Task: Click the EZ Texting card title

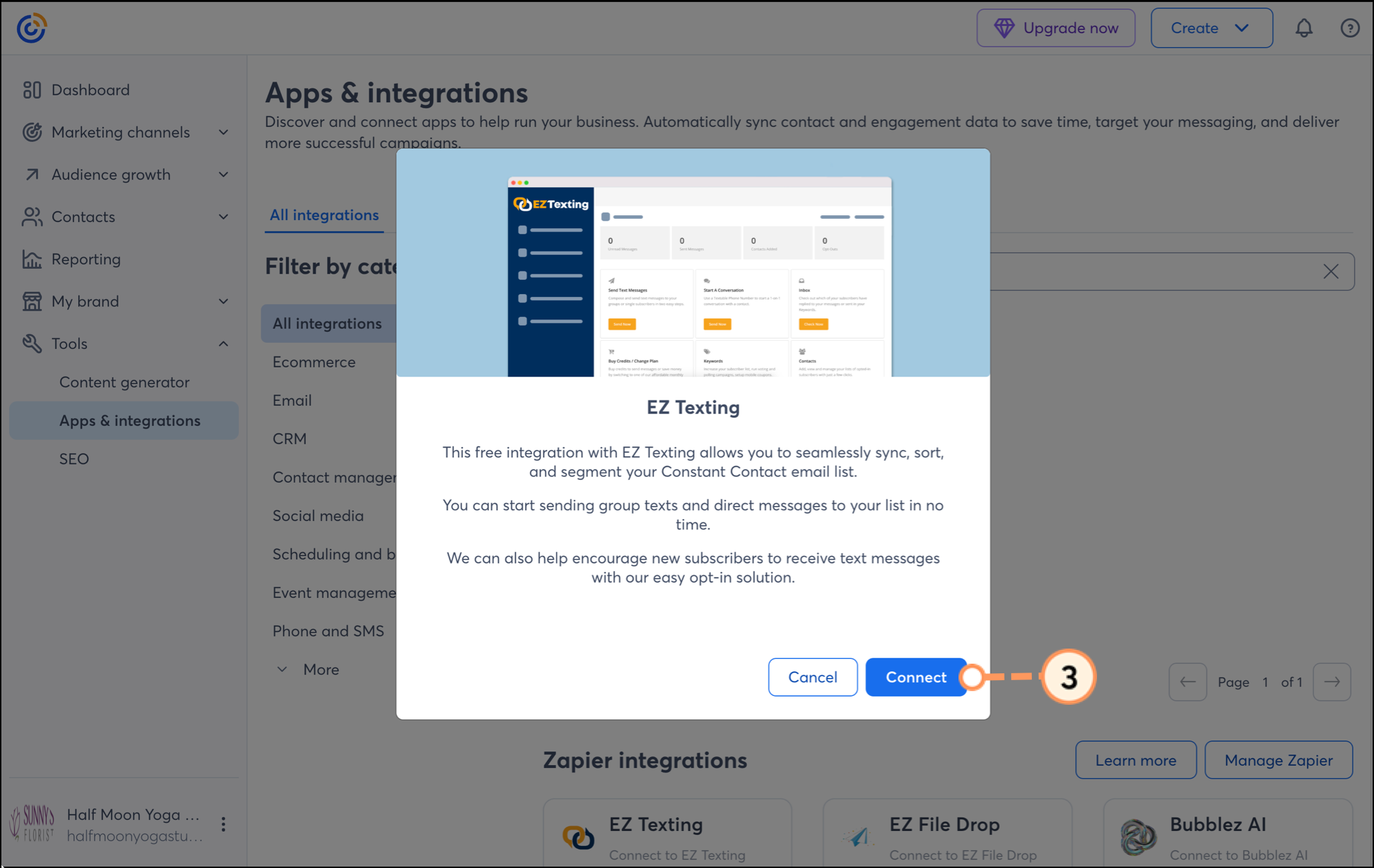Action: click(656, 824)
